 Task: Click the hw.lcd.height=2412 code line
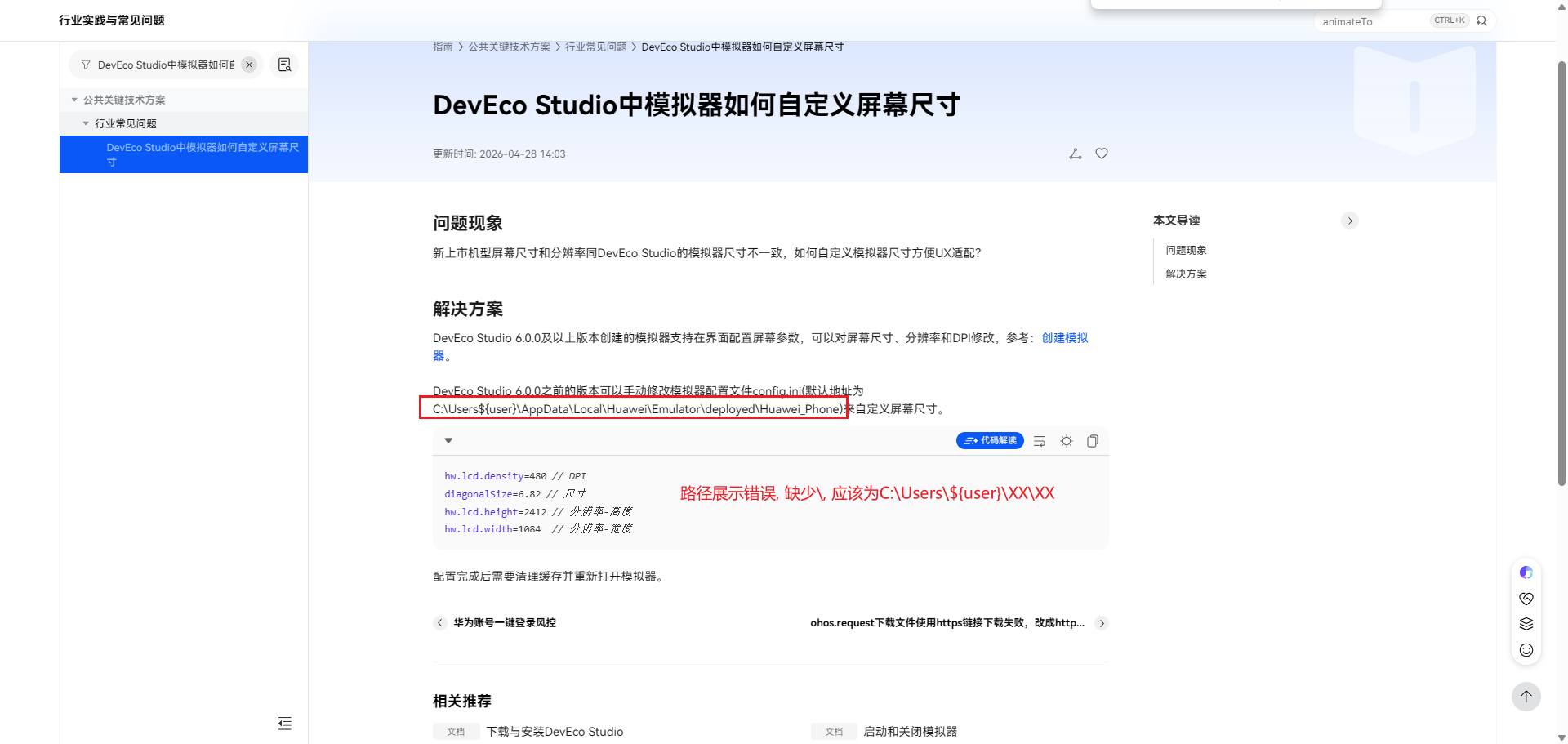[x=538, y=512]
